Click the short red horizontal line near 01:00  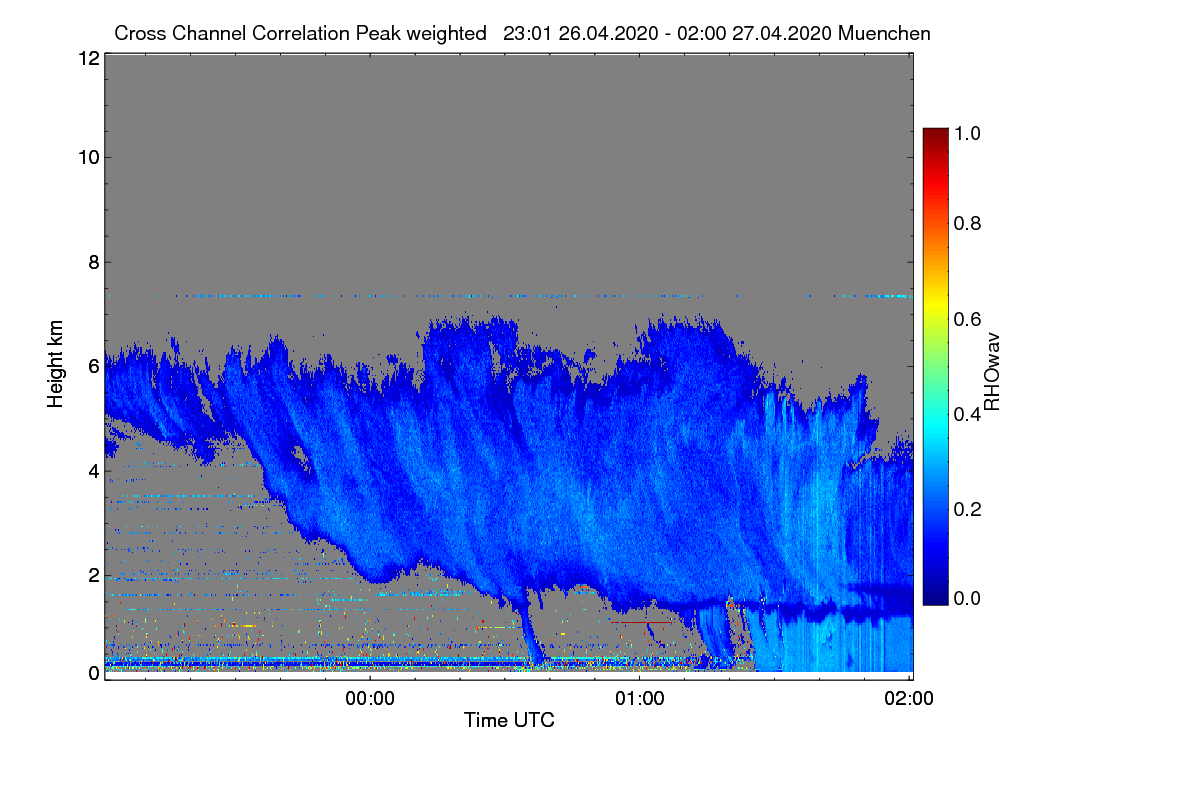(643, 622)
